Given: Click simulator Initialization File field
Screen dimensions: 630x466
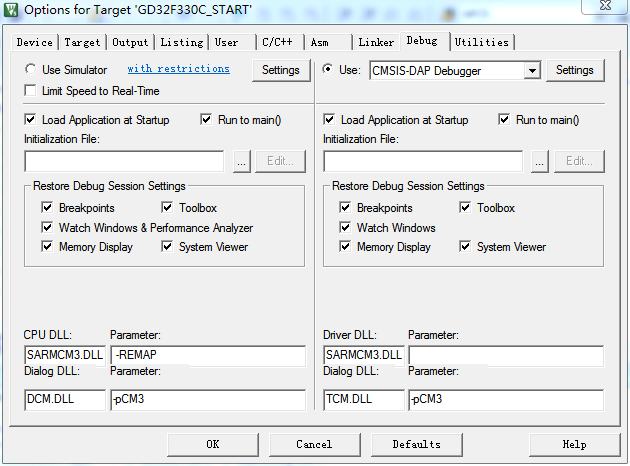Looking at the screenshot, I should [124, 161].
